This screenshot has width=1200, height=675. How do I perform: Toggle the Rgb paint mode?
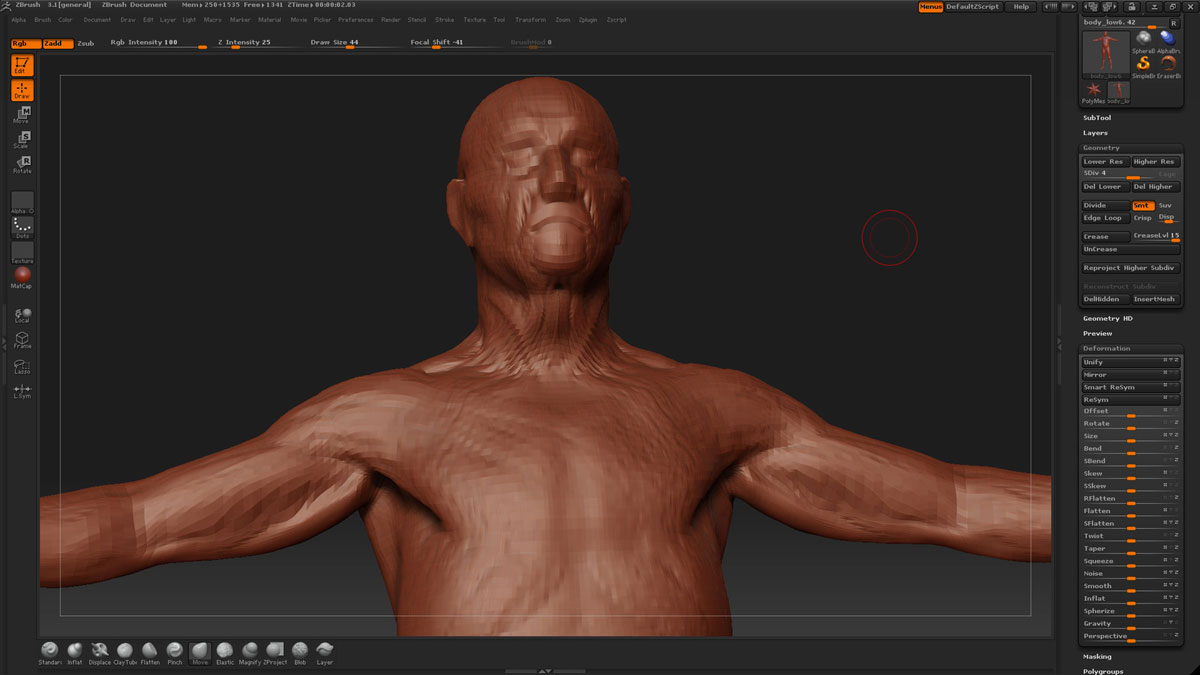coord(24,43)
